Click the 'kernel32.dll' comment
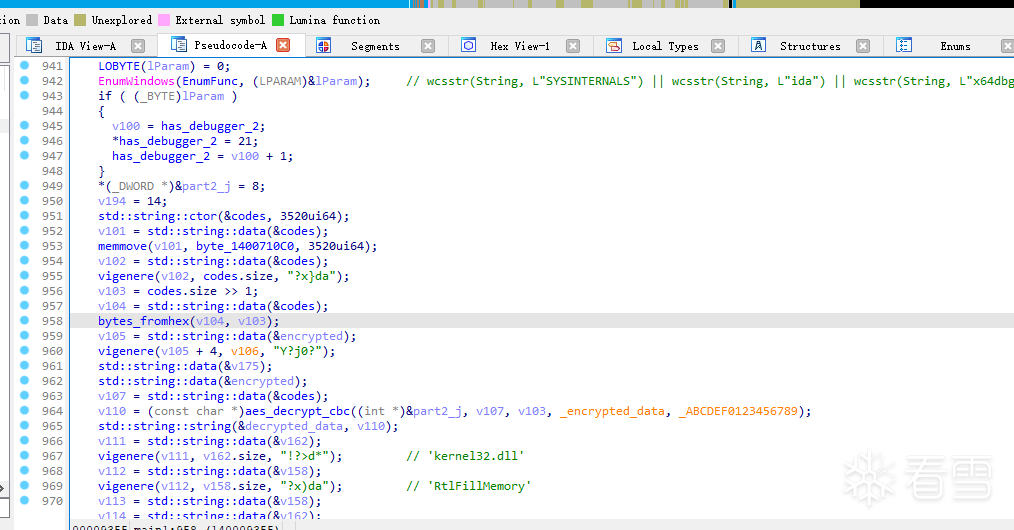1014x530 pixels. click(x=465, y=456)
